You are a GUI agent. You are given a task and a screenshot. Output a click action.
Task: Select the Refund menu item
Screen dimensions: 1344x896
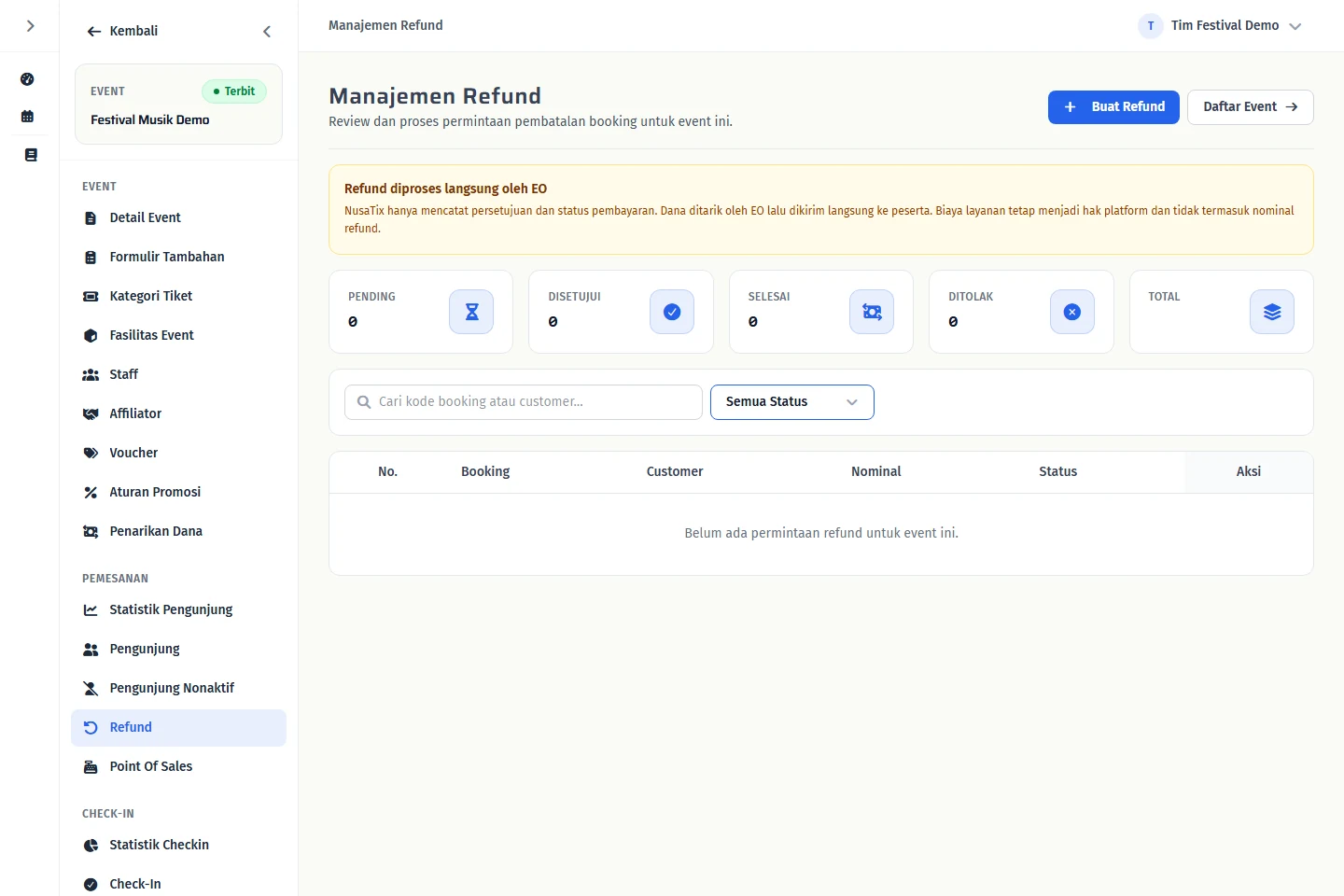(178, 728)
